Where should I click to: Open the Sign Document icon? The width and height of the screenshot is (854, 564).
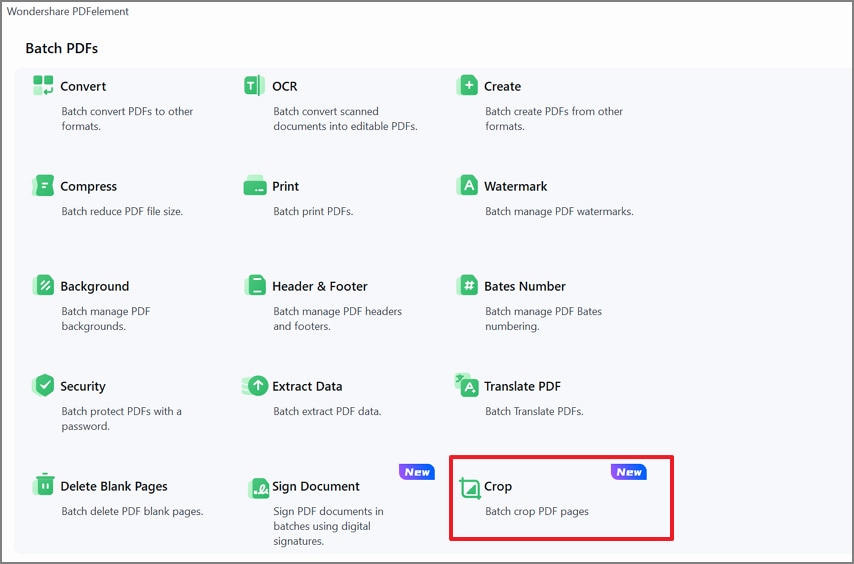[x=259, y=488]
